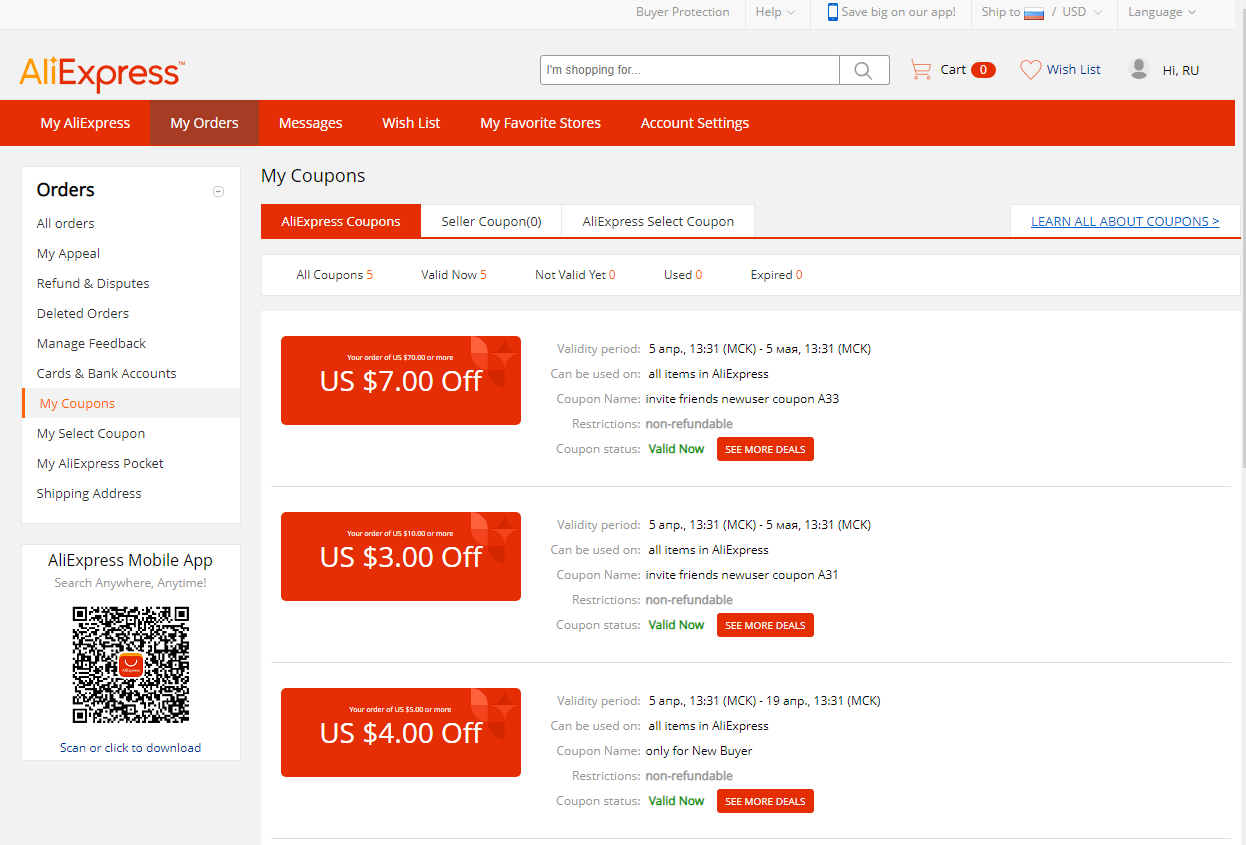Image resolution: width=1246 pixels, height=845 pixels.
Task: Open My Favorite Stores in the nav bar
Action: pyautogui.click(x=540, y=123)
